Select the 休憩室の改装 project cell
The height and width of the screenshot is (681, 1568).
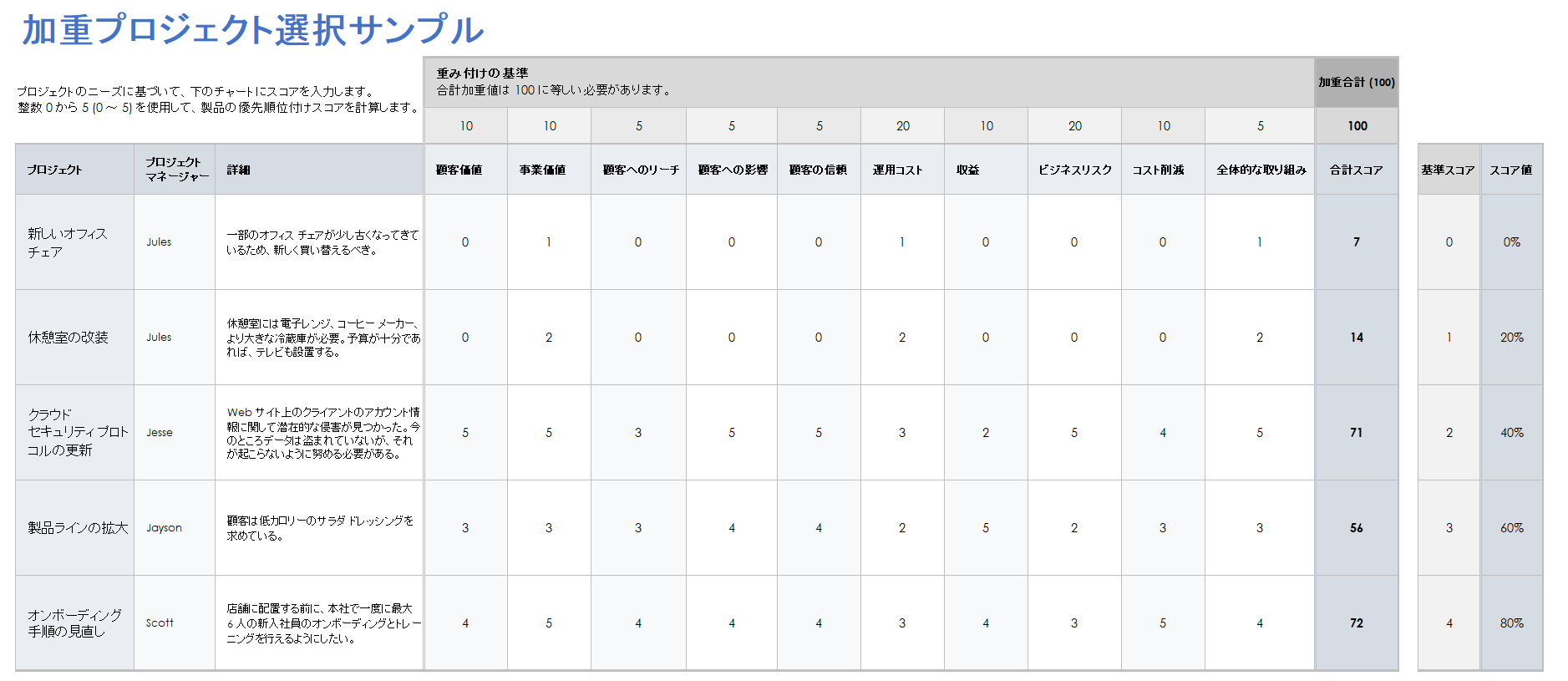tap(74, 338)
